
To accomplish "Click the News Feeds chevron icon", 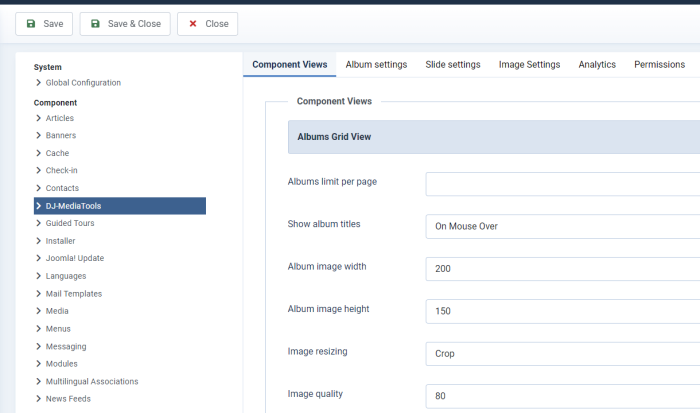I will (x=38, y=399).
